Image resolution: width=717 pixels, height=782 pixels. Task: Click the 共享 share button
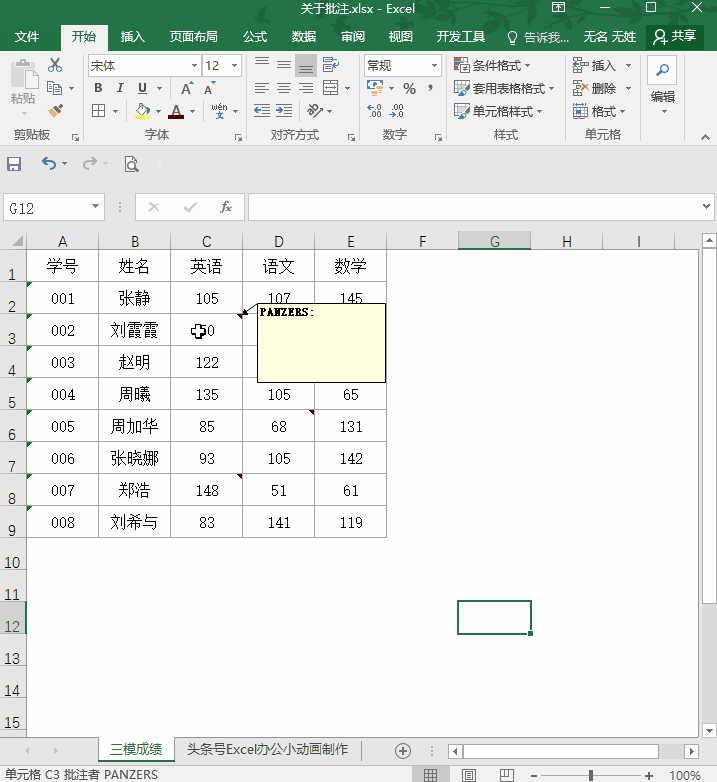pos(675,36)
